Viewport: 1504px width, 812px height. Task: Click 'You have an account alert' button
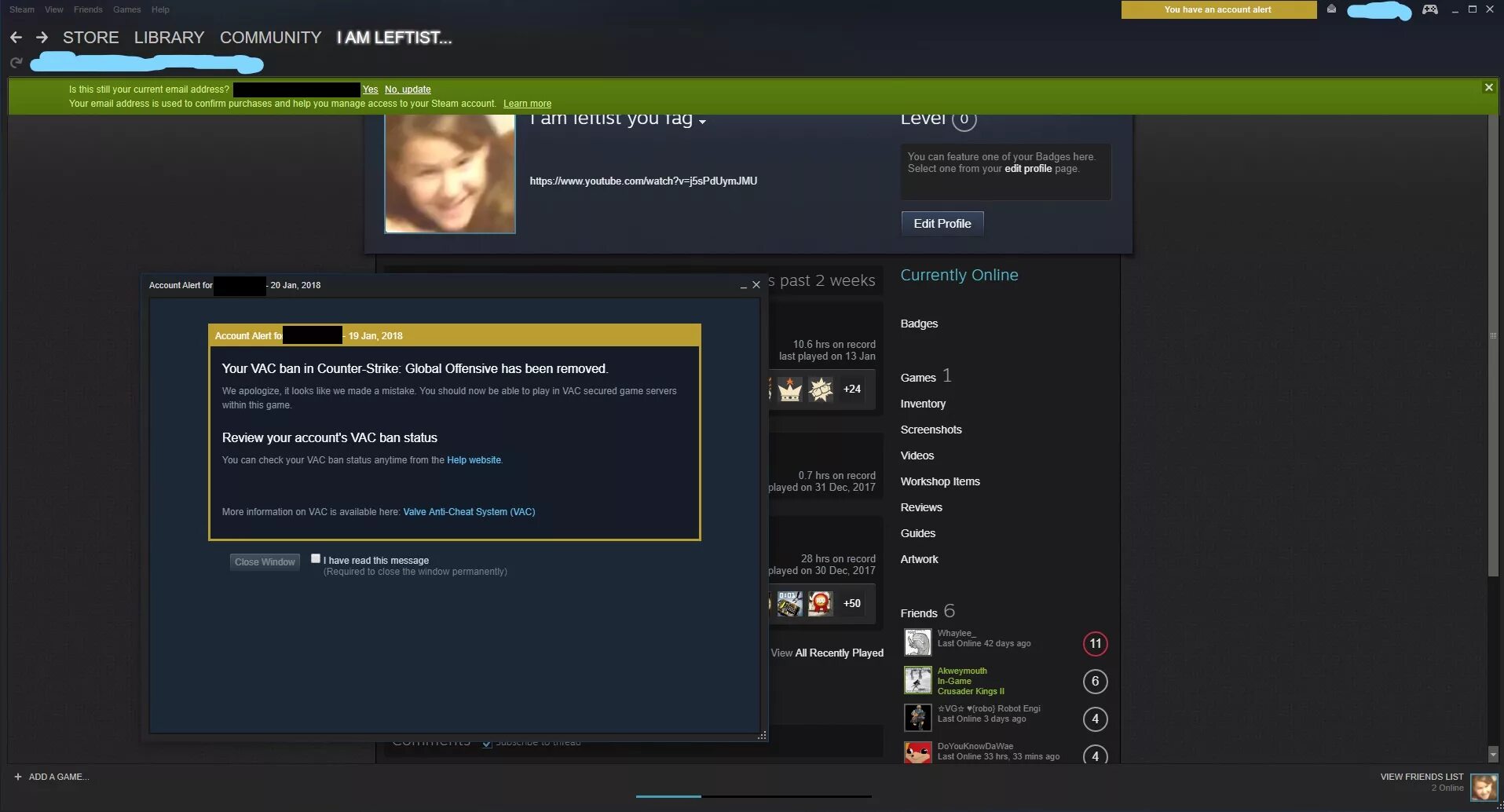coord(1218,9)
